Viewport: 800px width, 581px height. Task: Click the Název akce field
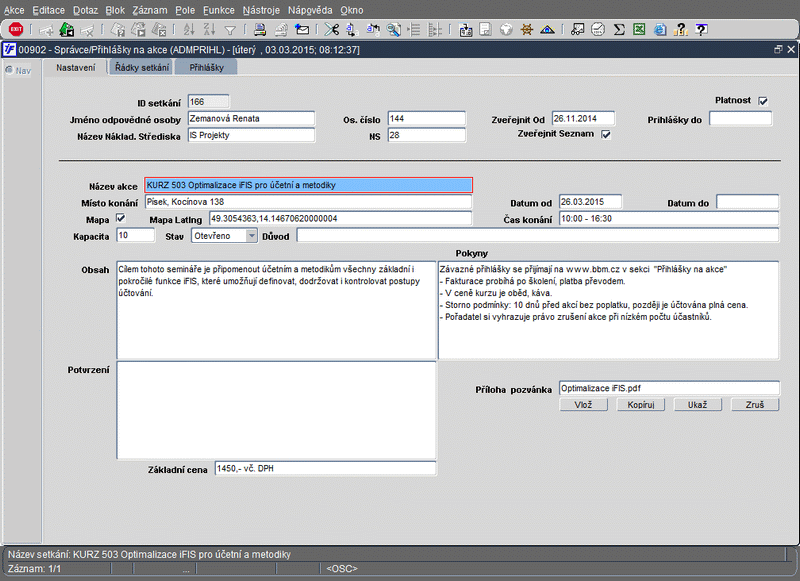(309, 185)
